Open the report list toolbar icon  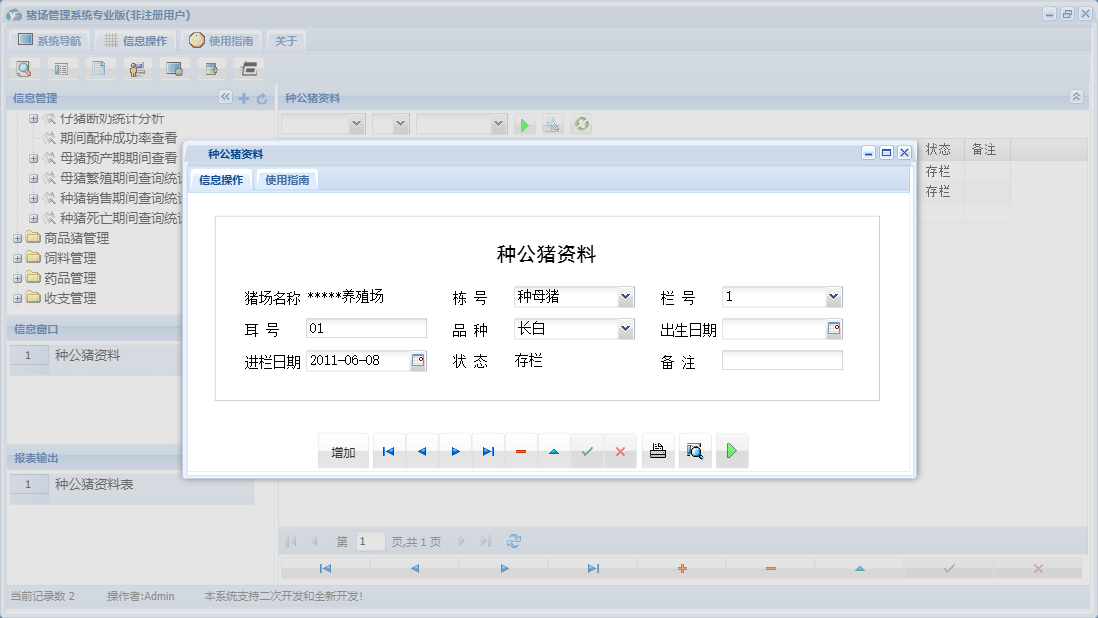point(62,68)
